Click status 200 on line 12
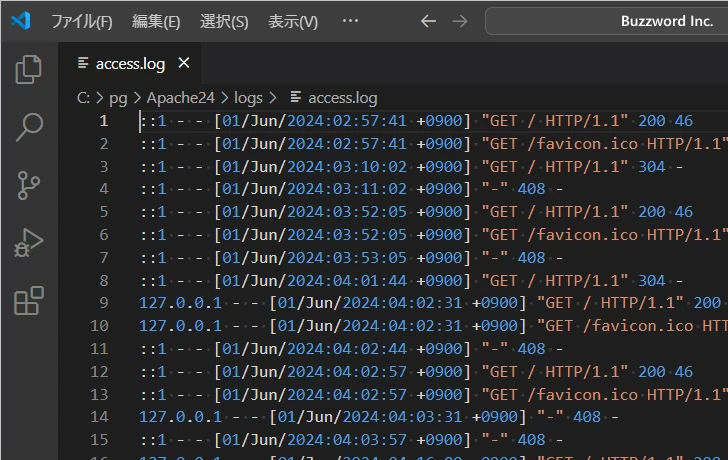728x460 pixels. [652, 371]
